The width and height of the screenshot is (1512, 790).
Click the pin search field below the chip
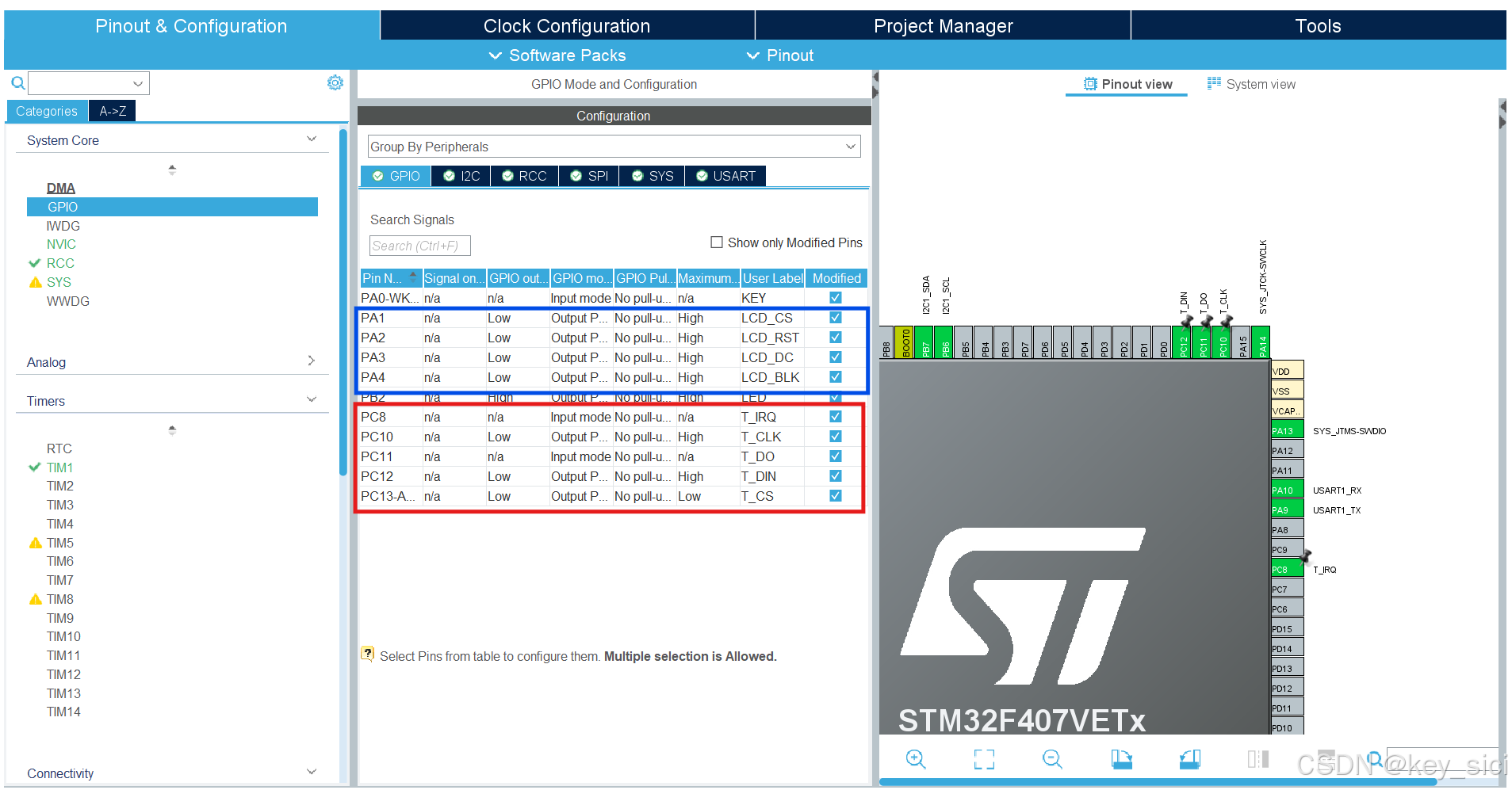tap(1442, 759)
